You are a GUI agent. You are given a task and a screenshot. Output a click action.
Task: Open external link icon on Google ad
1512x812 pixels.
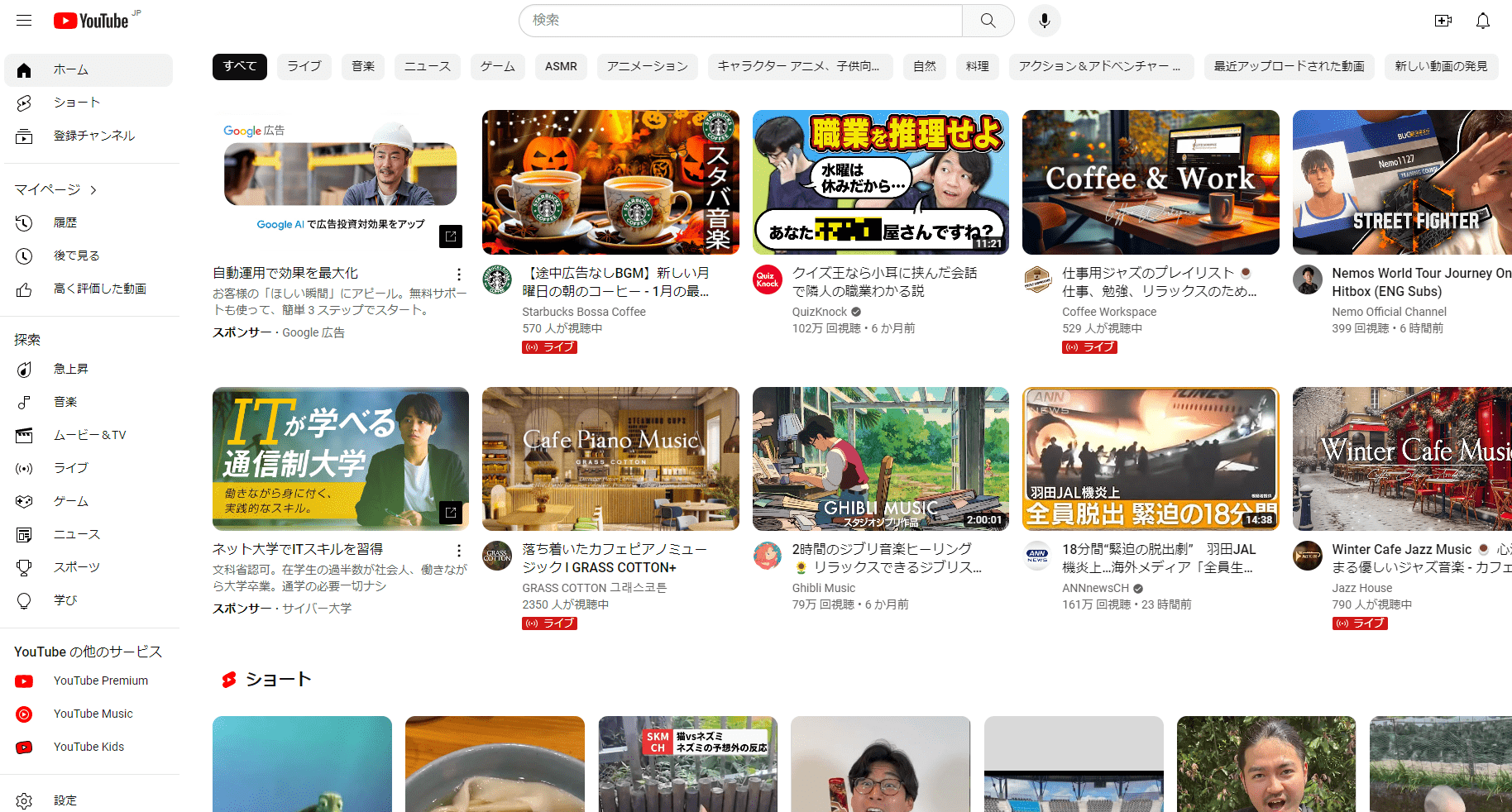451,236
